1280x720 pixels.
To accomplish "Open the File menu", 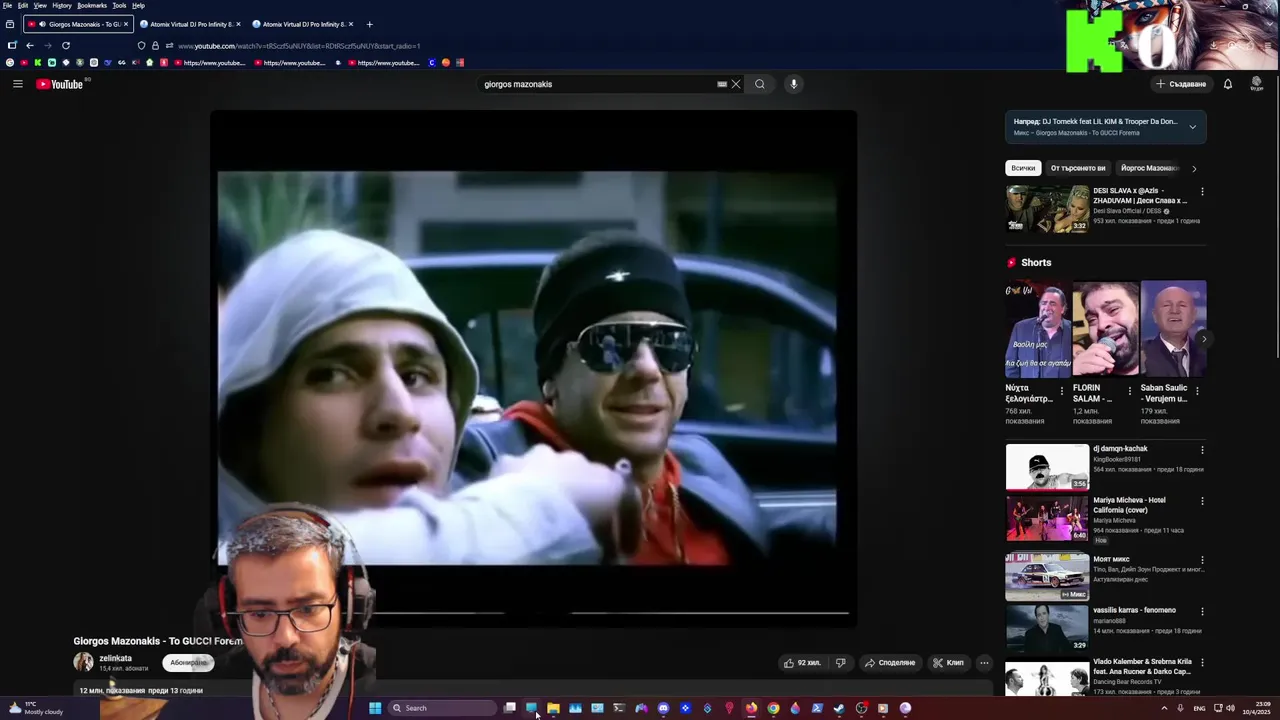I will [7, 5].
